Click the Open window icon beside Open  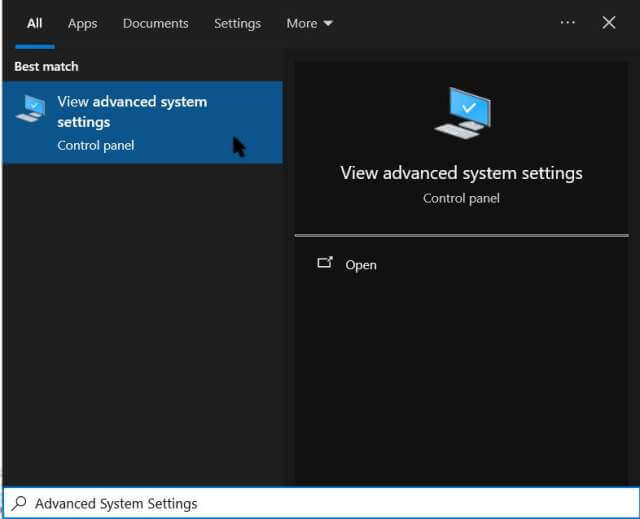(325, 262)
